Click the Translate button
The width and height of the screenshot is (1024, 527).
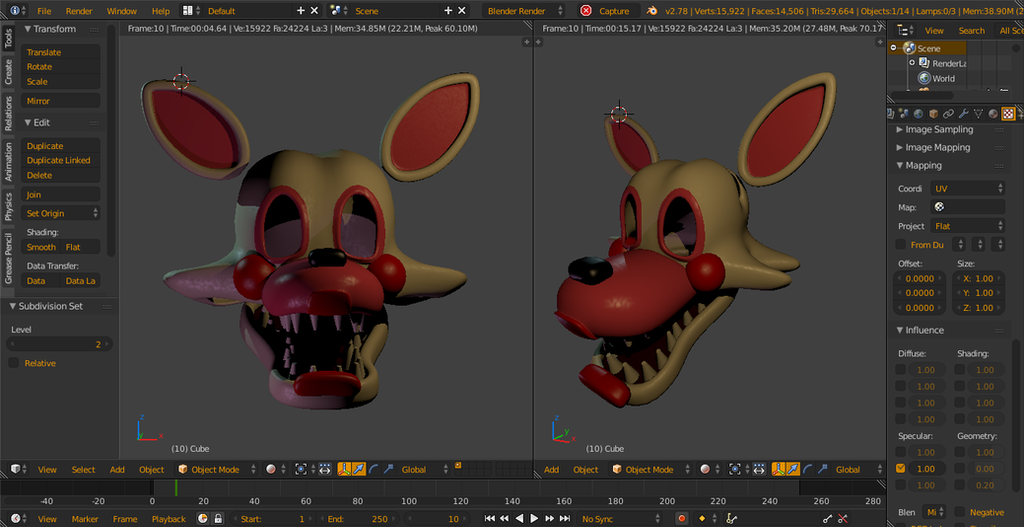tap(61, 52)
